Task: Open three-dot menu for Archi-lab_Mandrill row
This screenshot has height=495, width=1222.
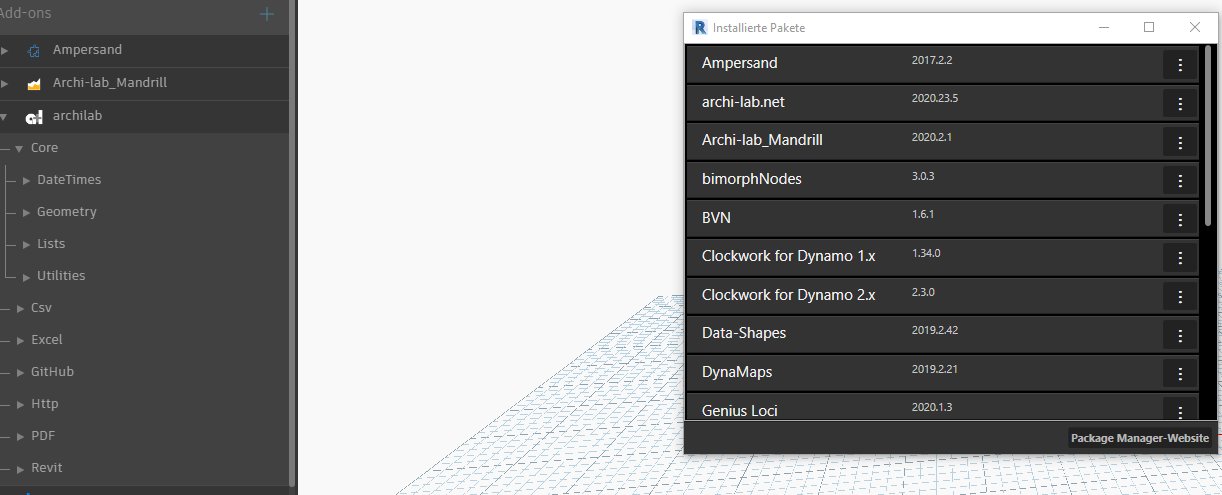Action: point(1180,142)
